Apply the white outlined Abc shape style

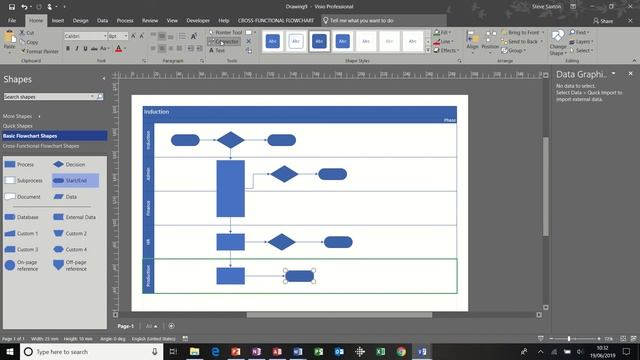click(x=296, y=41)
